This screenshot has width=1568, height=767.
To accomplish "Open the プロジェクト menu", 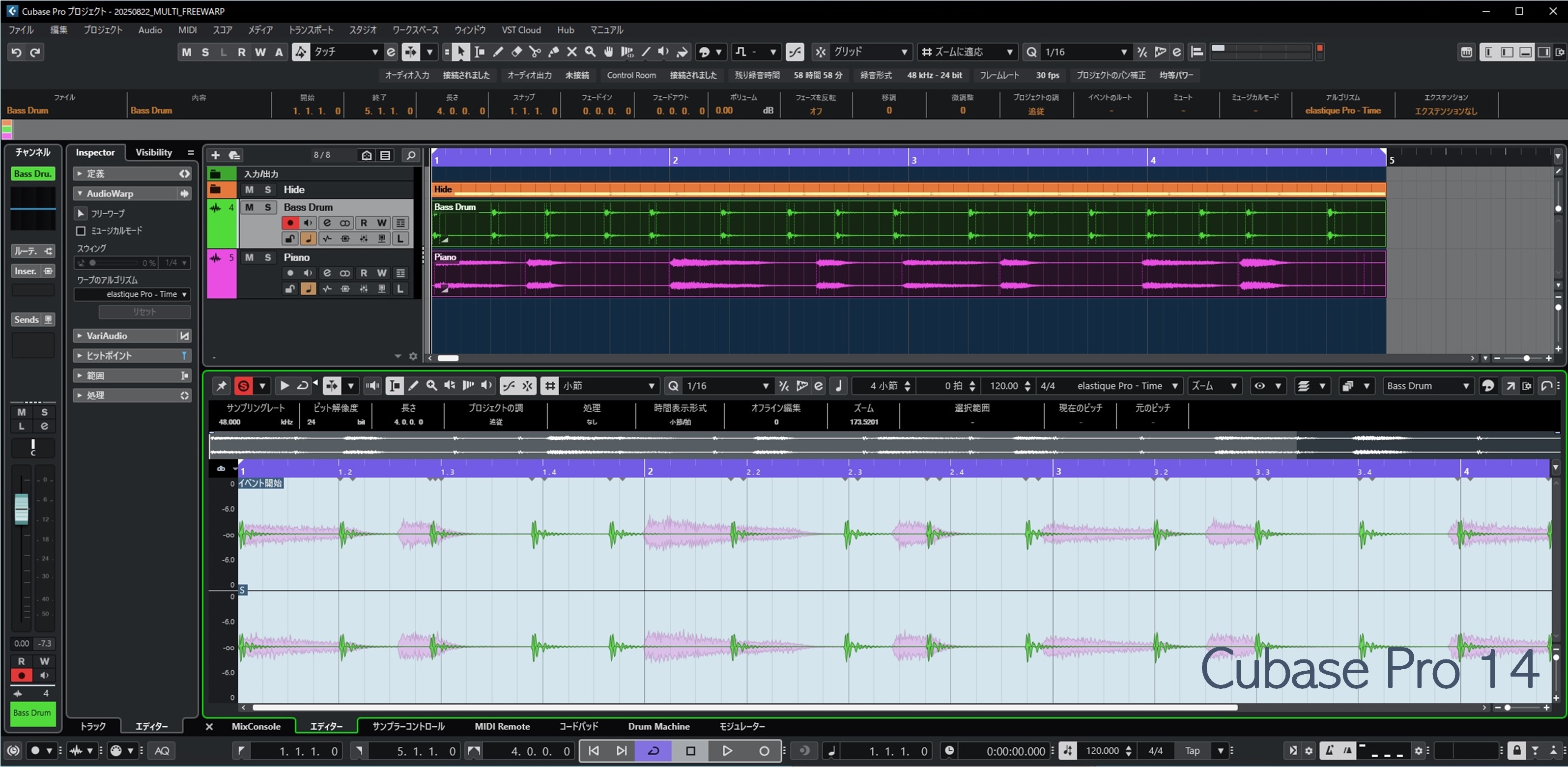I will tap(102, 30).
